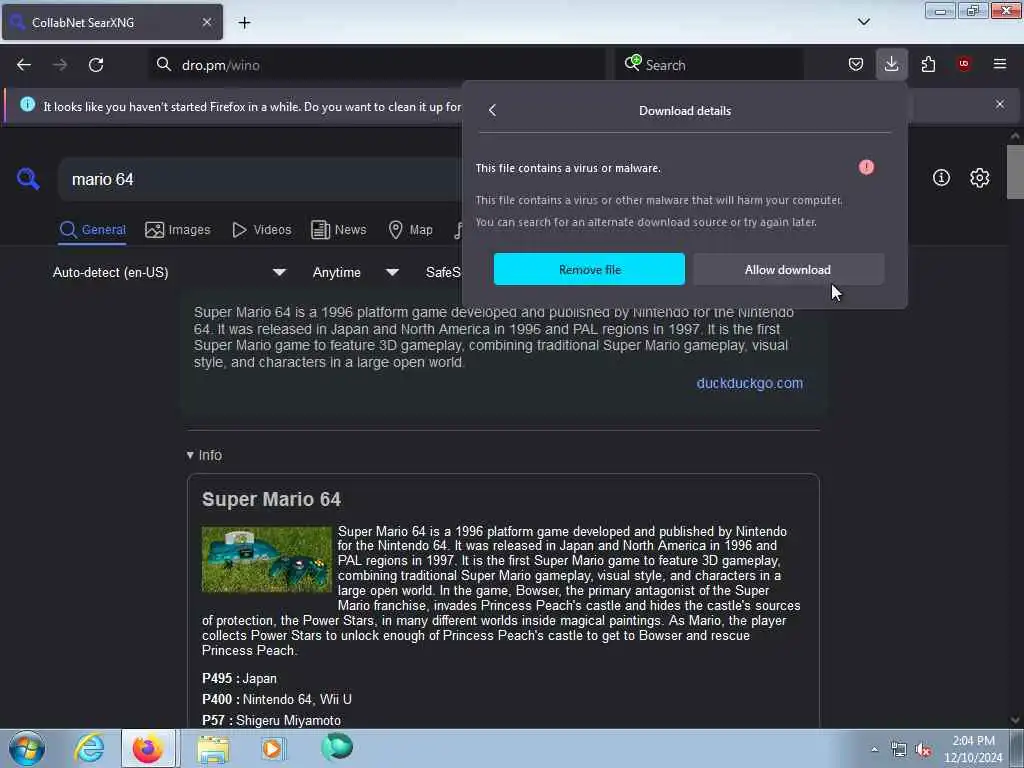Open the List all tabs chevron
The image size is (1024, 768).
point(863,22)
